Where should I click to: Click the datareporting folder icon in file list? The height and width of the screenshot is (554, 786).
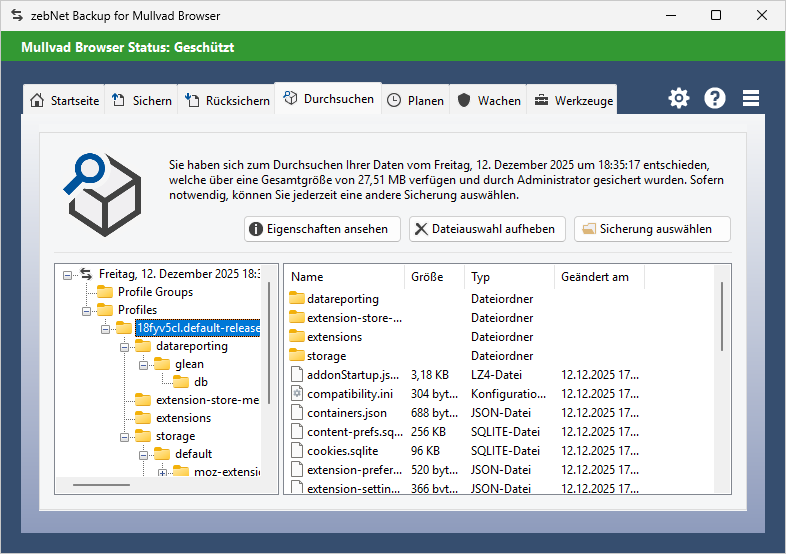tap(296, 299)
